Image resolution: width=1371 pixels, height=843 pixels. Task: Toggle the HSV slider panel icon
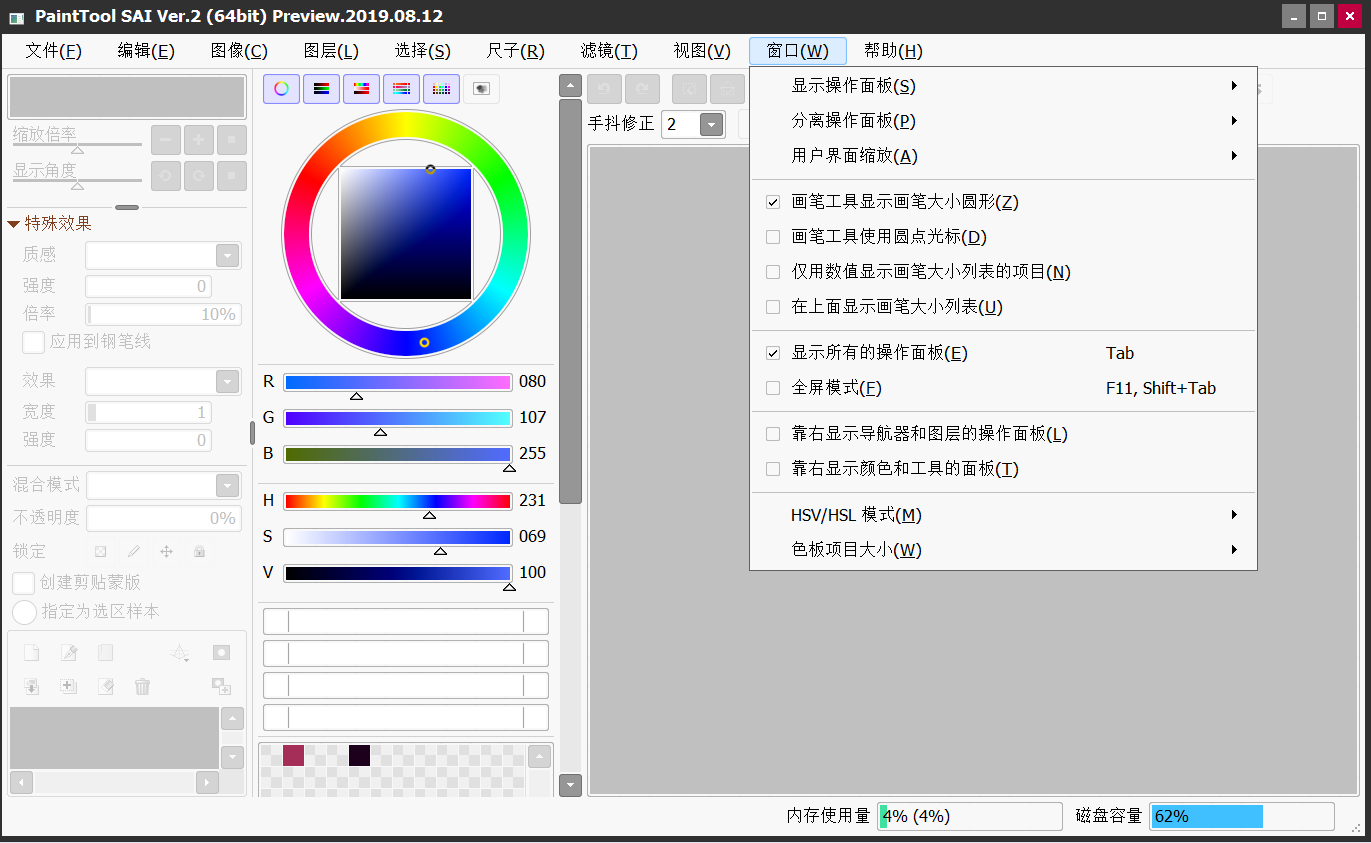[x=361, y=89]
